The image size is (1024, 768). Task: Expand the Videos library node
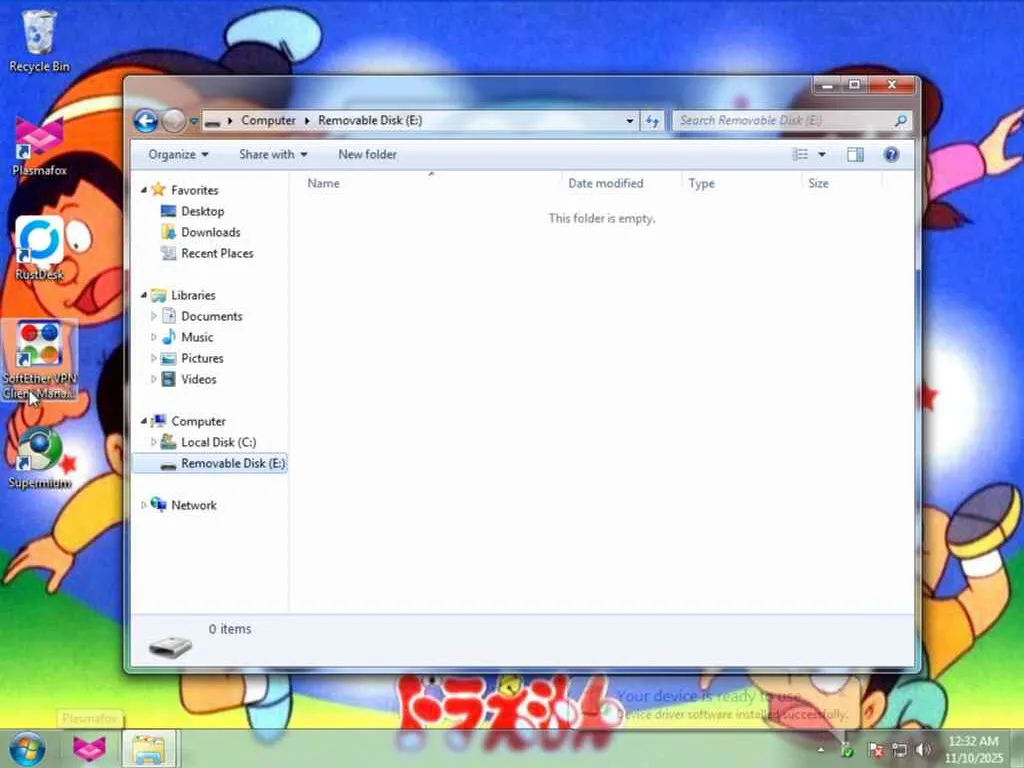coord(153,379)
